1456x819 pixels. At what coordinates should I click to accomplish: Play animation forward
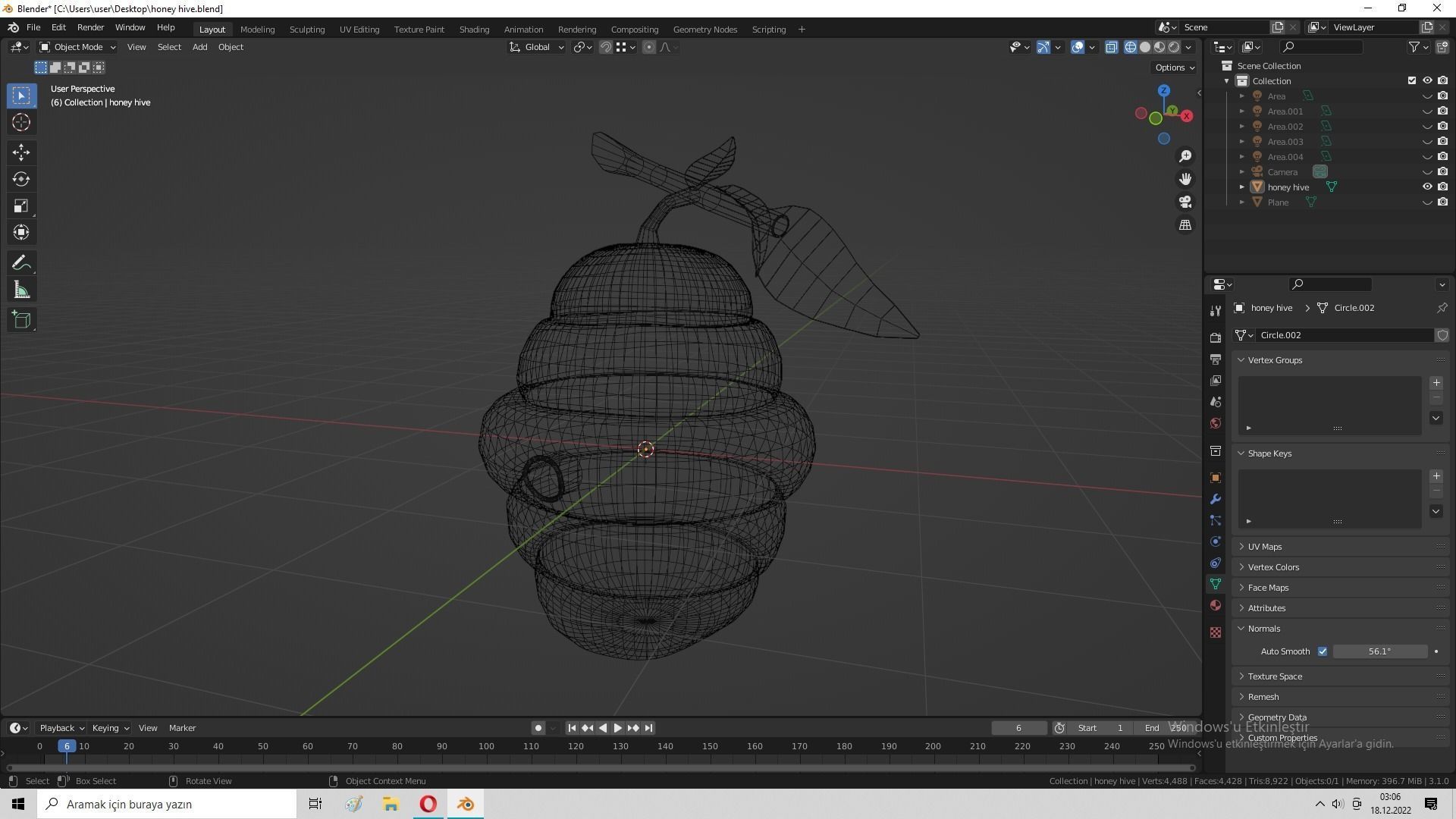tap(617, 728)
